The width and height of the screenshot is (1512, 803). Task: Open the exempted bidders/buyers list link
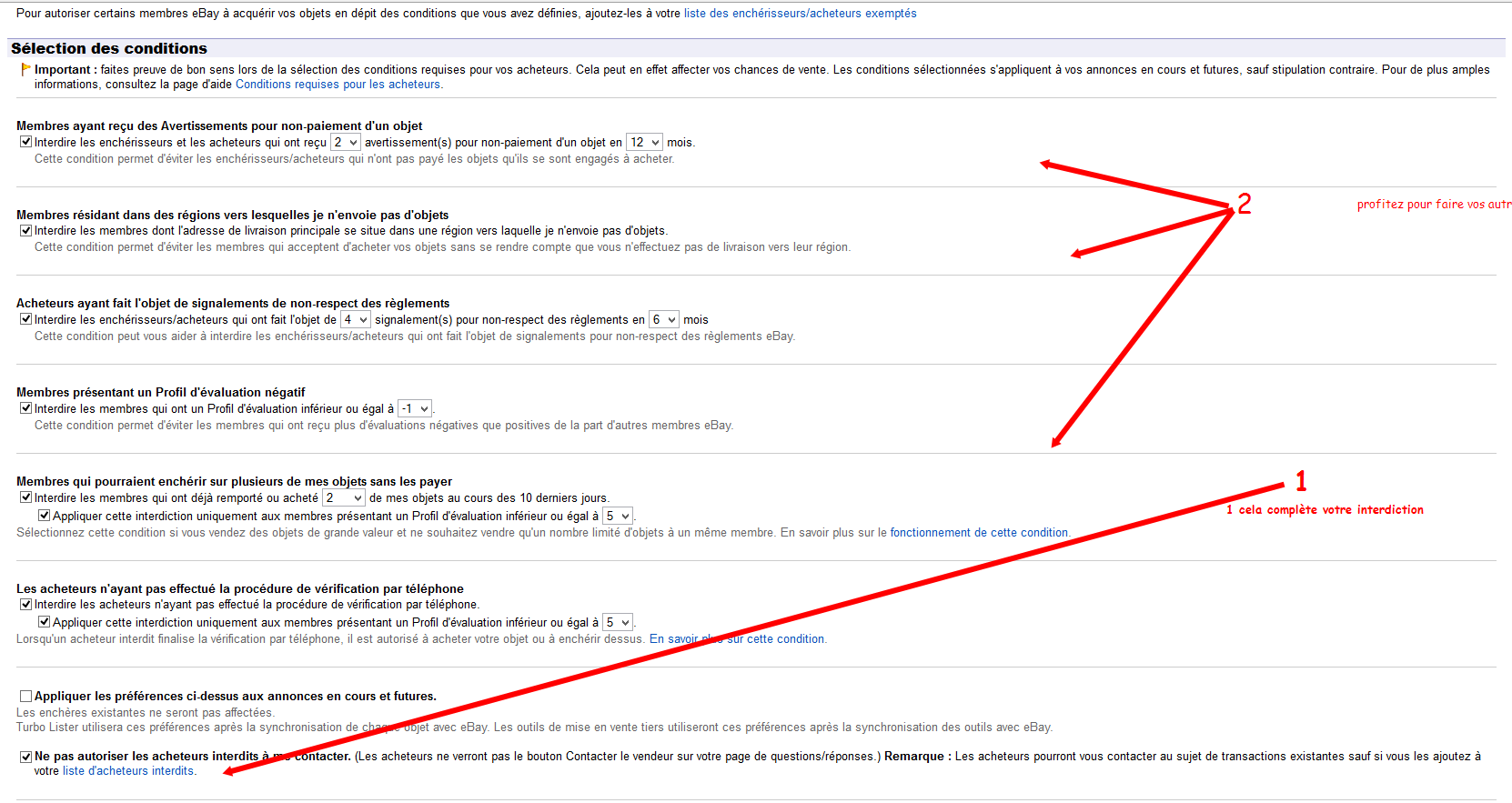point(800,14)
